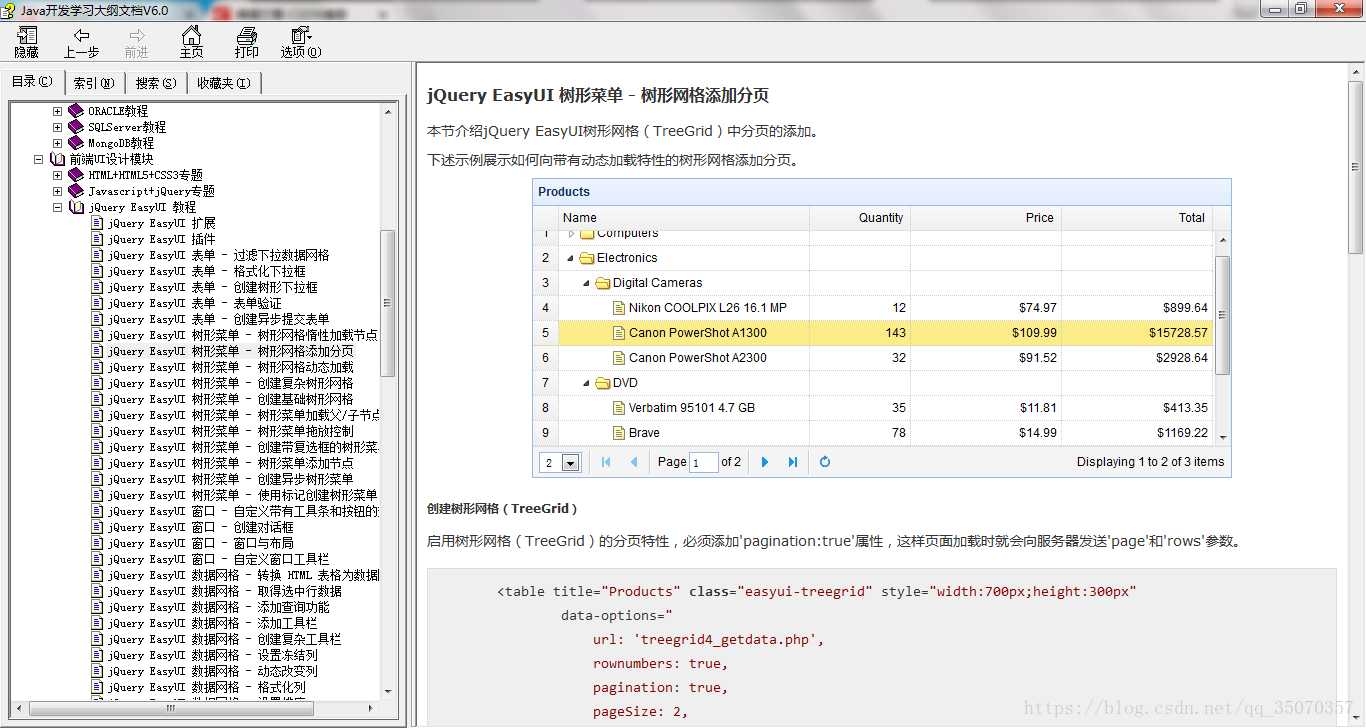This screenshot has height=728, width=1366.
Task: Expand the SQLServer教程 tree node
Action: point(57,127)
